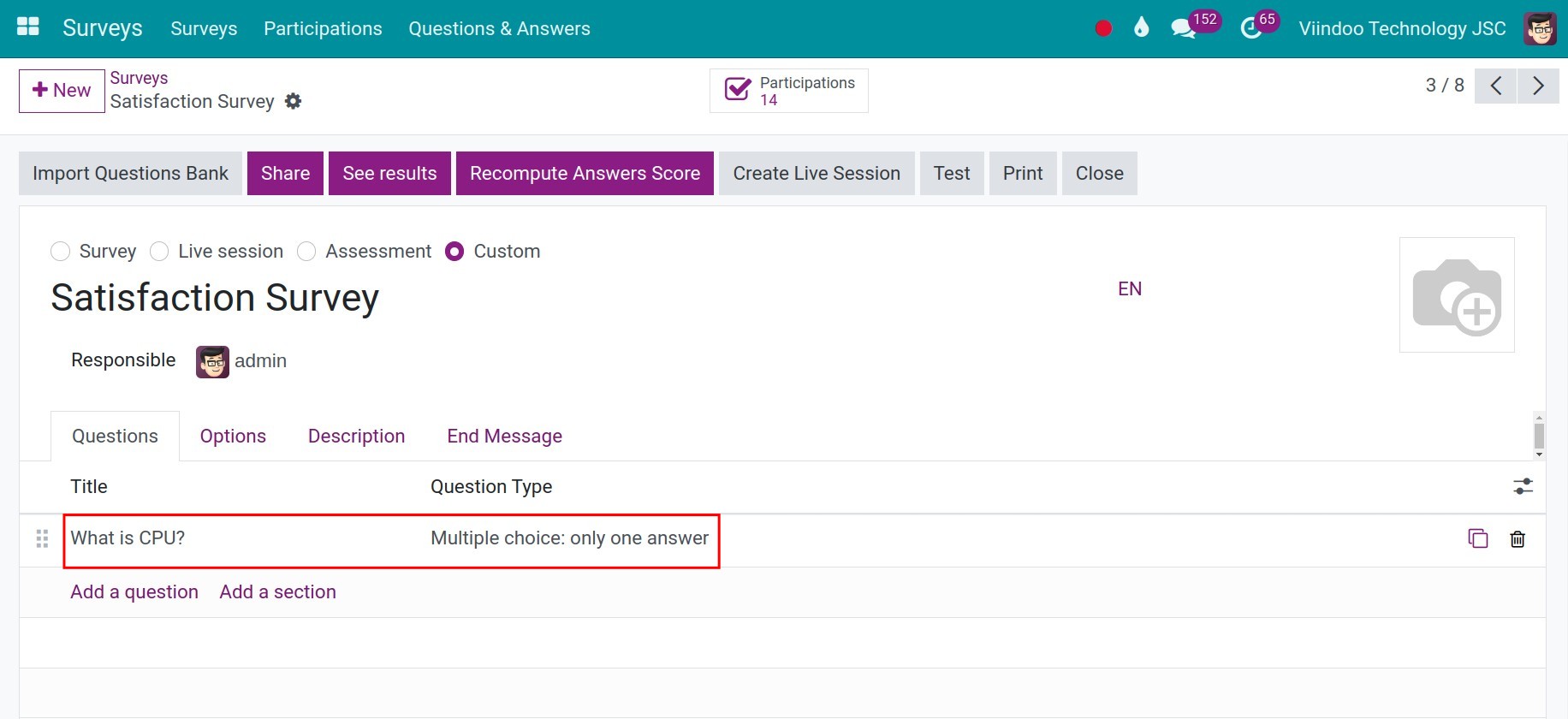Open user avatar menu in top bar
Screen dimensions: 1568x719
[1541, 28]
